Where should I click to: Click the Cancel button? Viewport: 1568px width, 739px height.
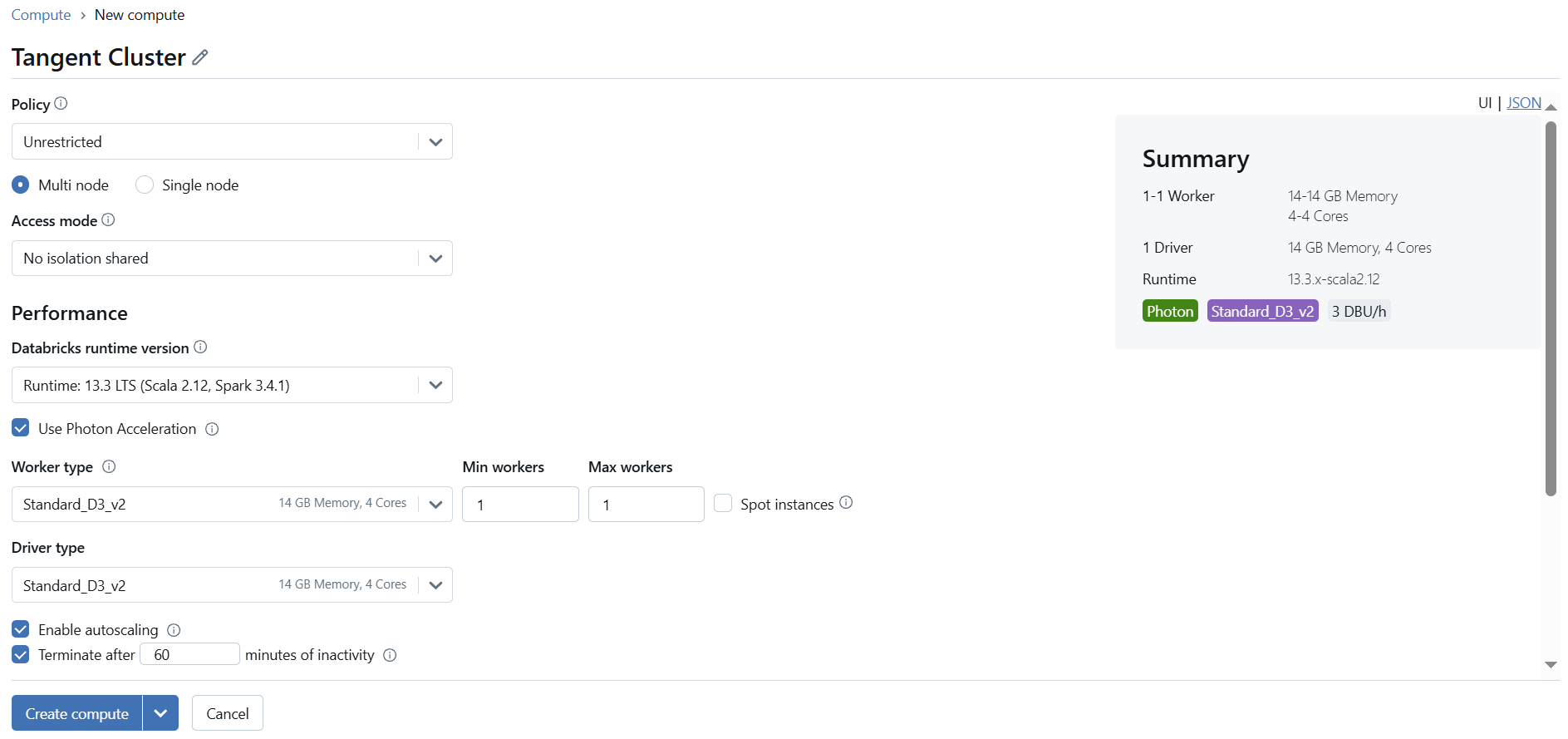(x=227, y=713)
